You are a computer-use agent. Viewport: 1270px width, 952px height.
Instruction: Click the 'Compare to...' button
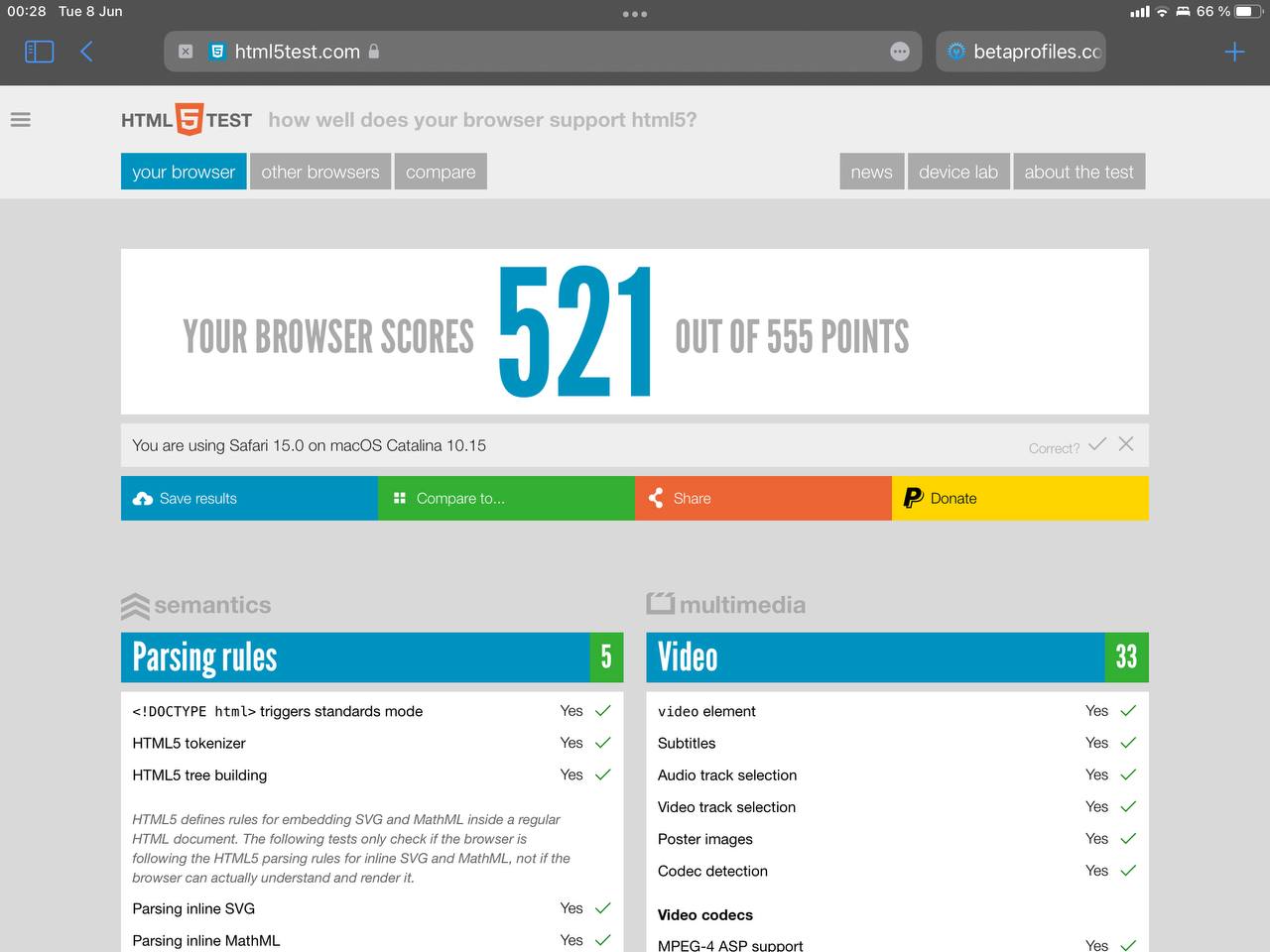pyautogui.click(x=506, y=498)
